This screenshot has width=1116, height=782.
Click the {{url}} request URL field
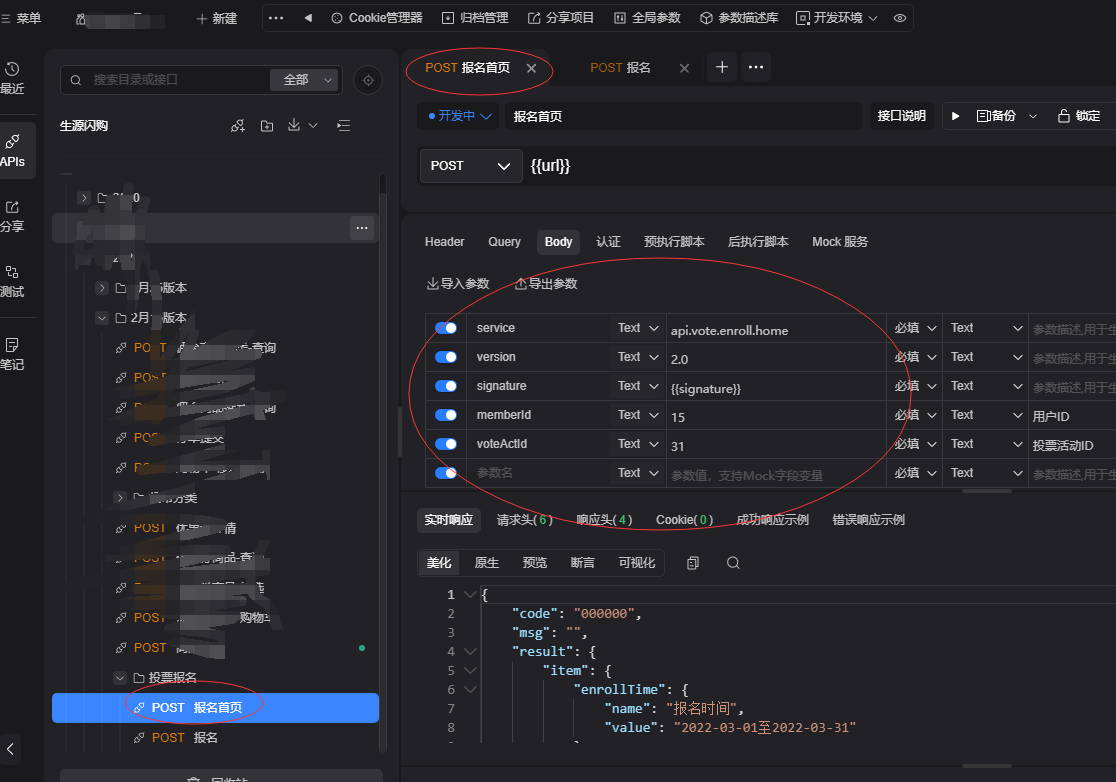pos(818,166)
